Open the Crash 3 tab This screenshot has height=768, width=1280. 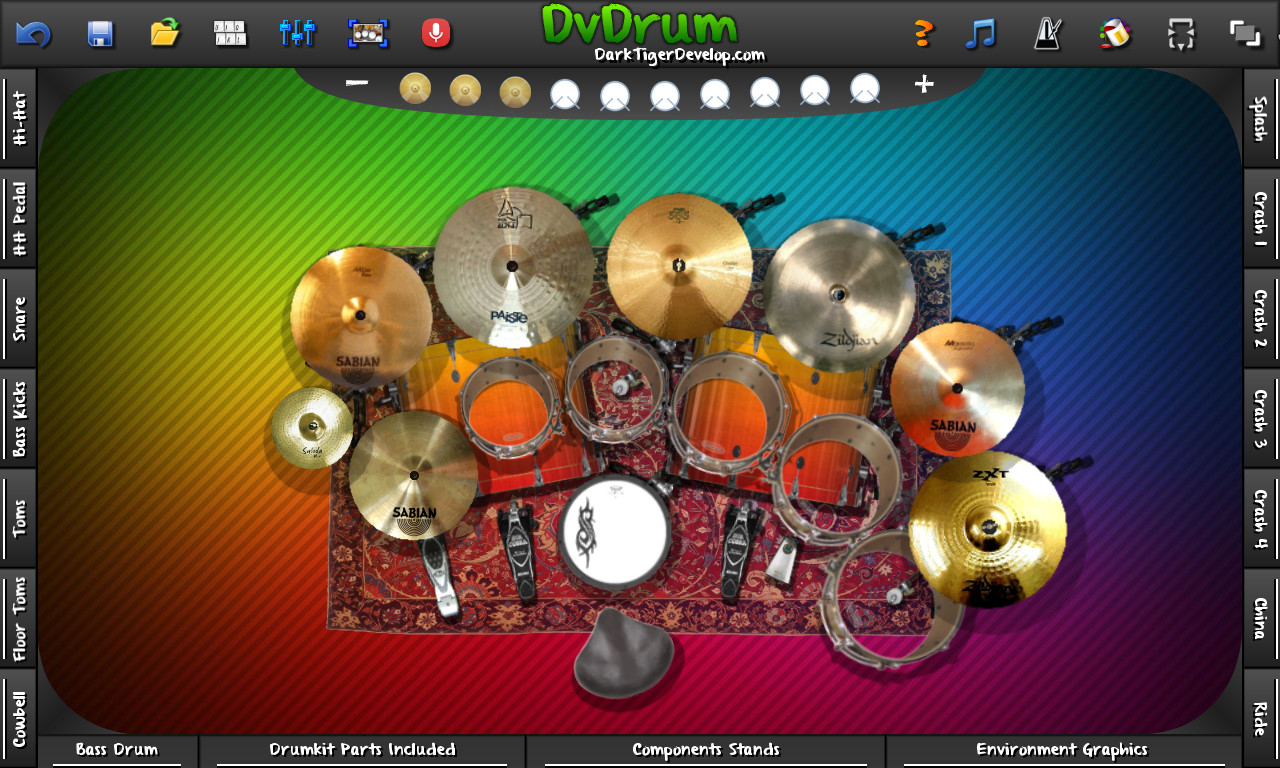(x=1261, y=418)
